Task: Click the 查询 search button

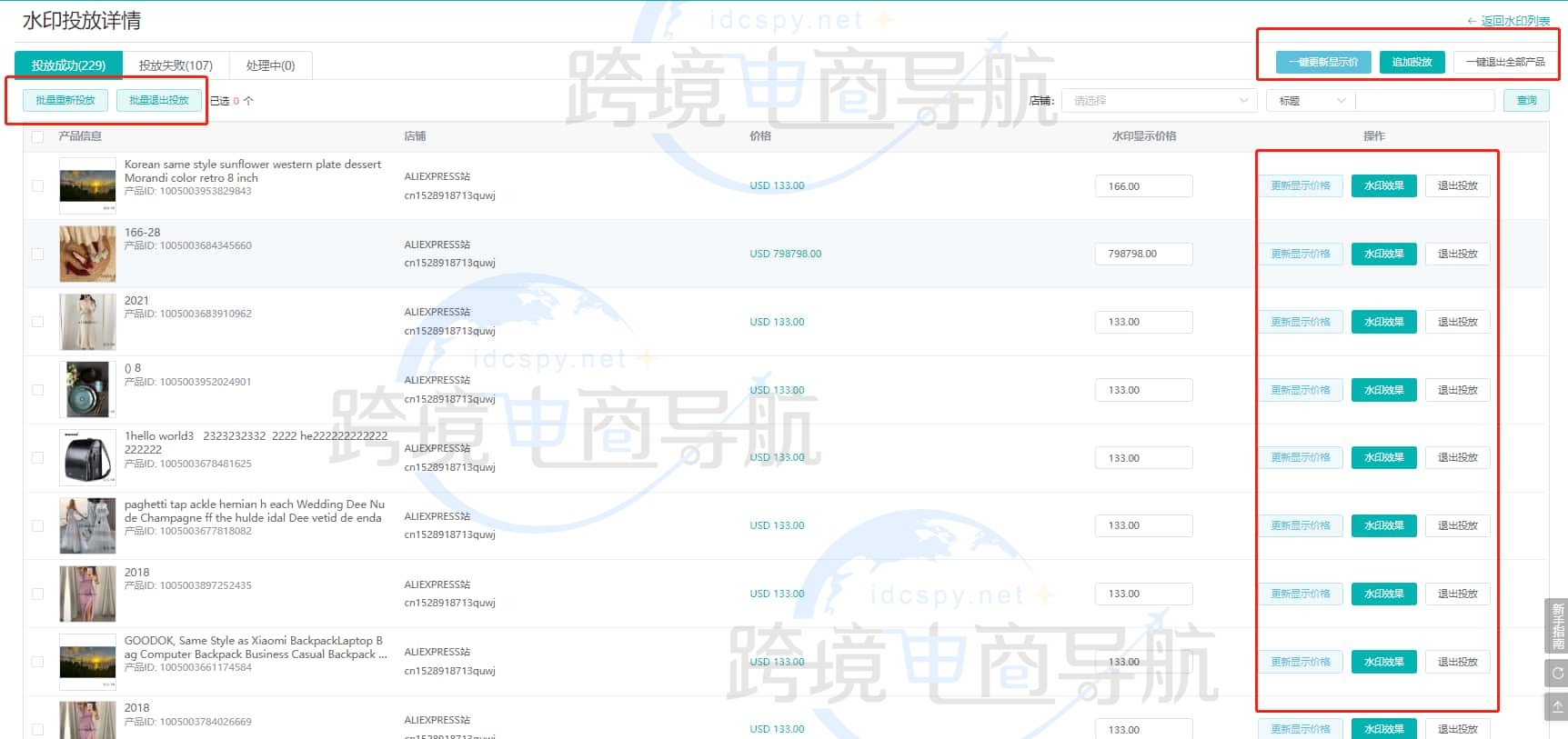Action: click(x=1526, y=101)
